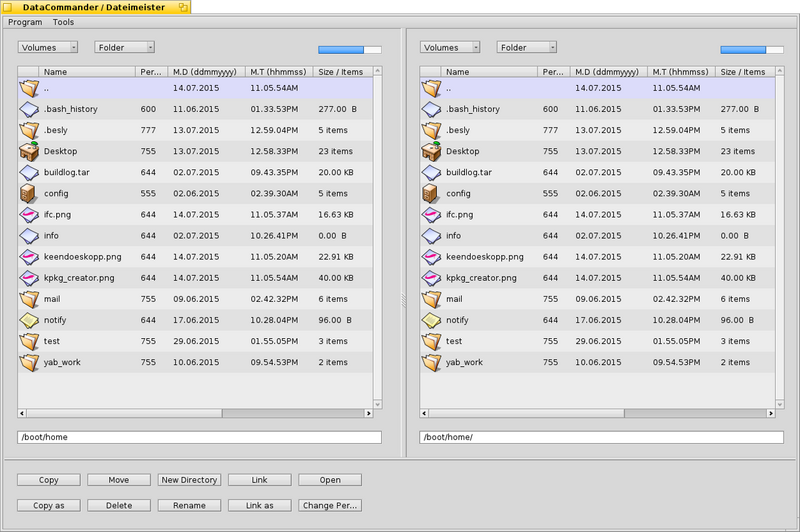
Task: Click the kpkg_creator.png icon in right pane
Action: 431,278
